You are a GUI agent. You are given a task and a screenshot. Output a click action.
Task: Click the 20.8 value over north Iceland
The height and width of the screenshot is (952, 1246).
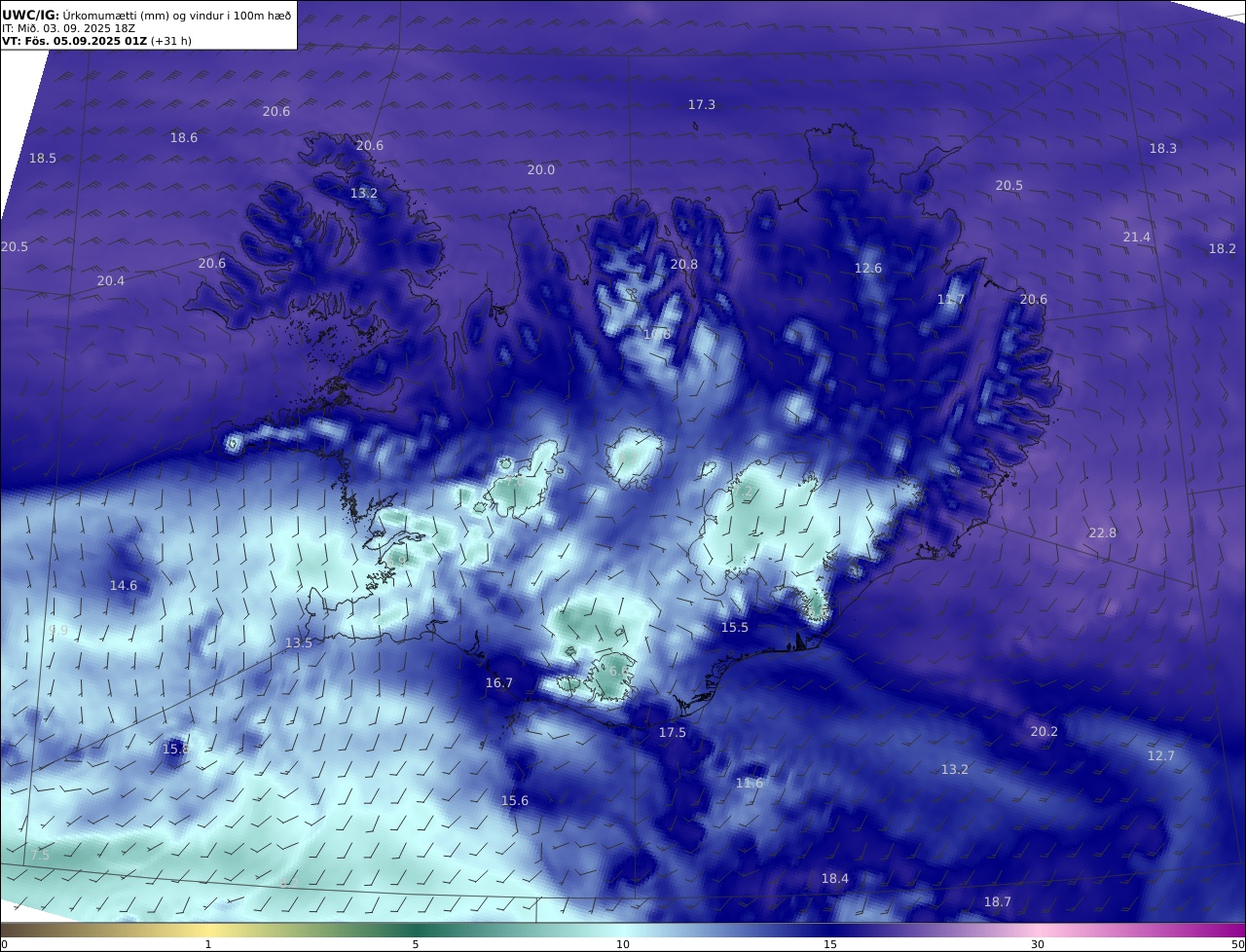click(x=684, y=264)
